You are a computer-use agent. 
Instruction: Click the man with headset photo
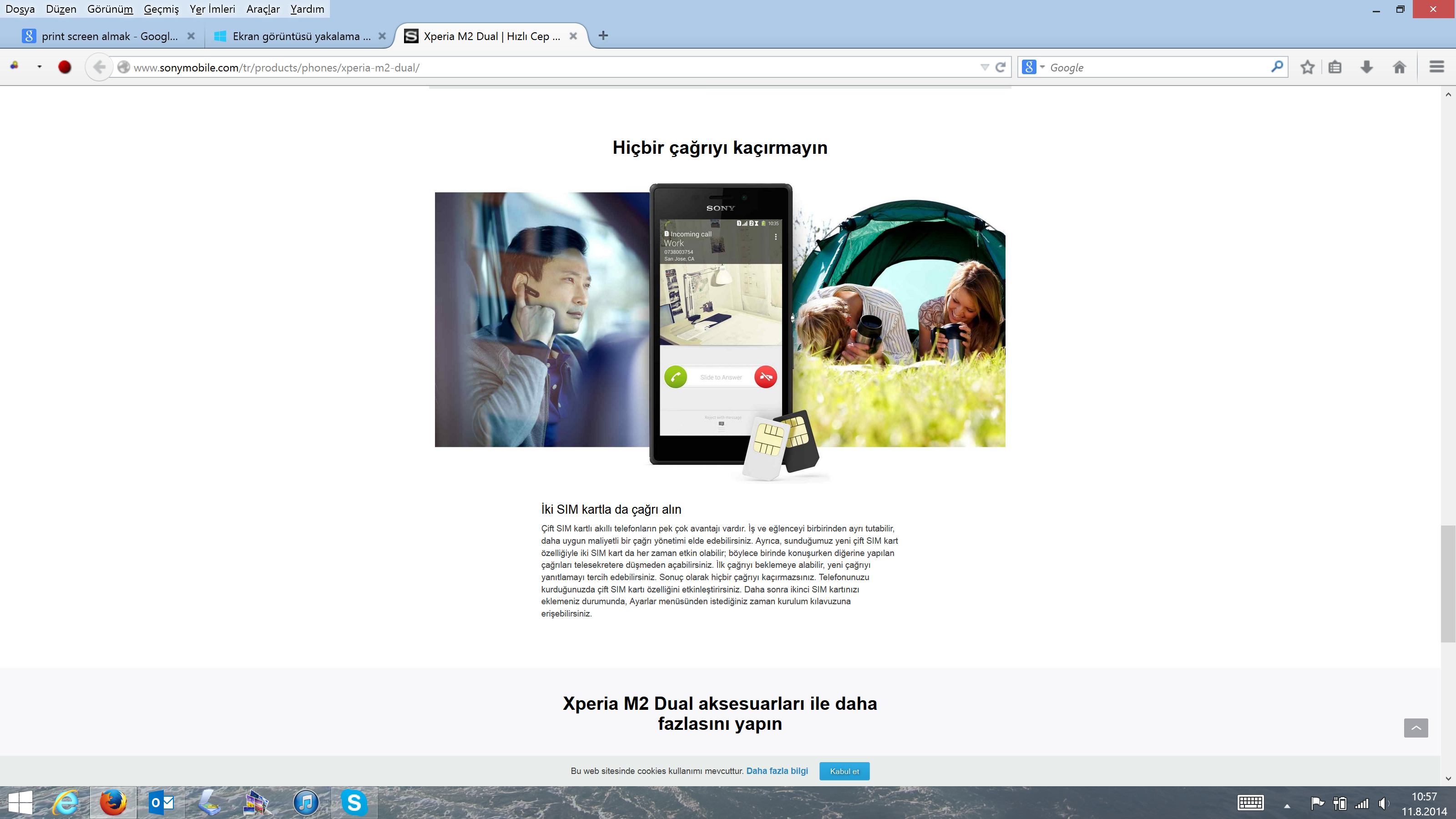[541, 319]
